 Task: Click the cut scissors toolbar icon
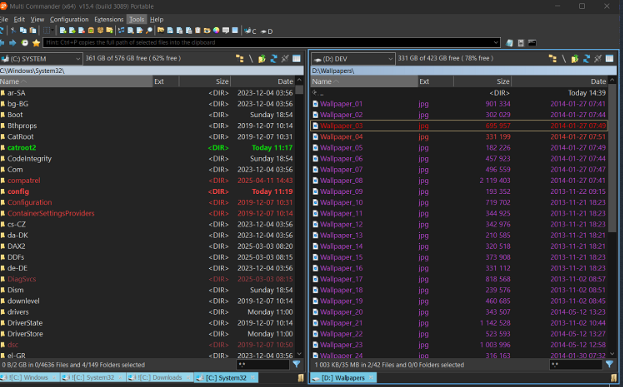(x=13, y=30)
